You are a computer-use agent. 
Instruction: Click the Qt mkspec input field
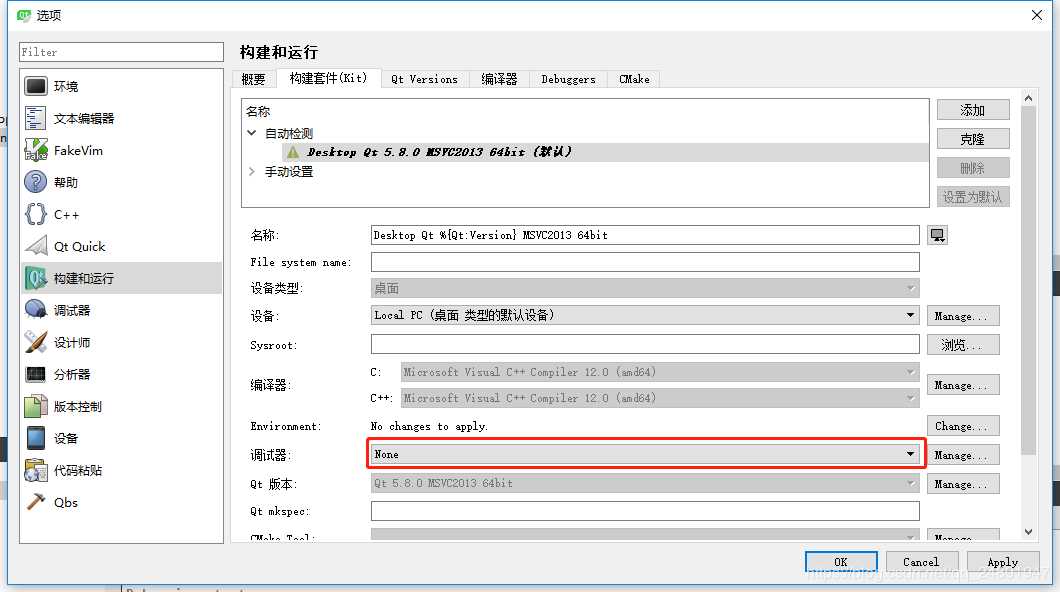645,511
